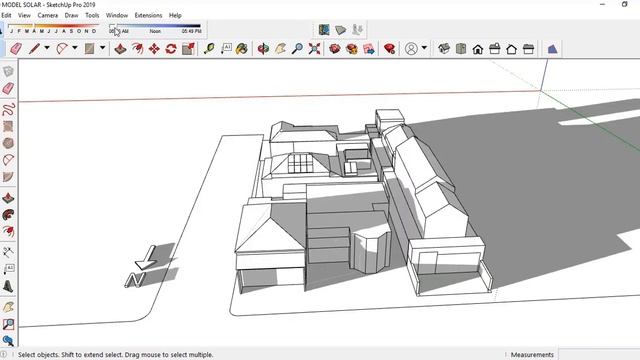
Task: Click the Measurements input box
Action: (598, 354)
